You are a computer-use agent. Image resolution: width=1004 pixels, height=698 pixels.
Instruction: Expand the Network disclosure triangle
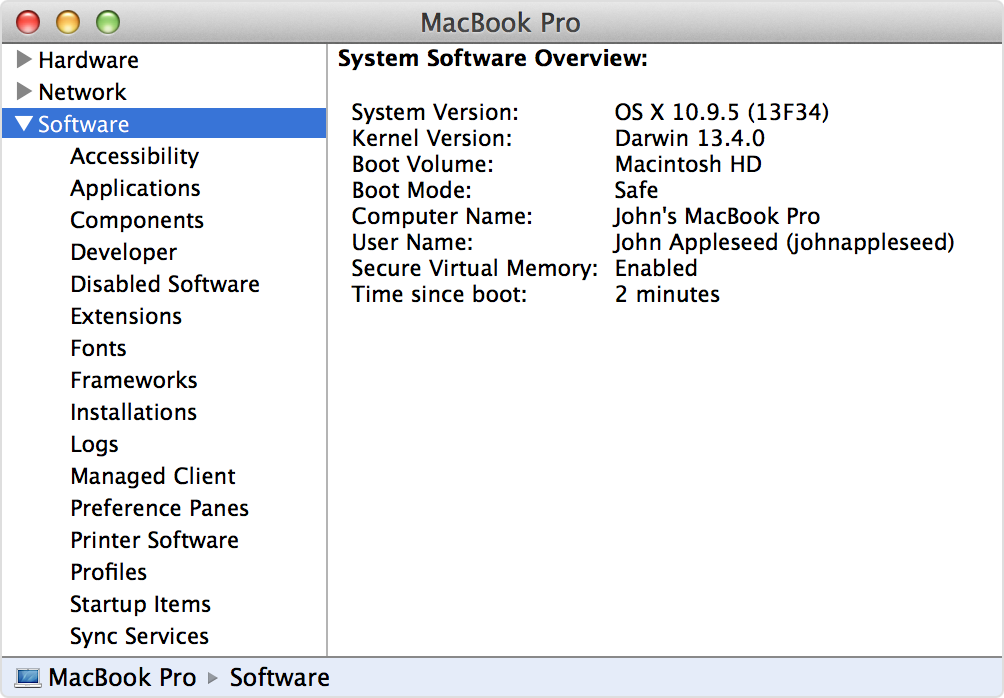(24, 92)
